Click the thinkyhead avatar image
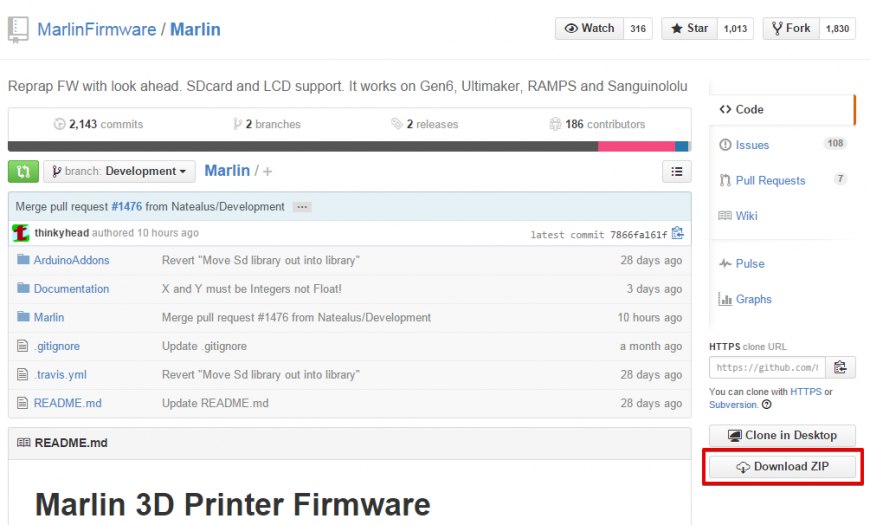Image resolution: width=870 pixels, height=525 pixels. (x=21, y=233)
